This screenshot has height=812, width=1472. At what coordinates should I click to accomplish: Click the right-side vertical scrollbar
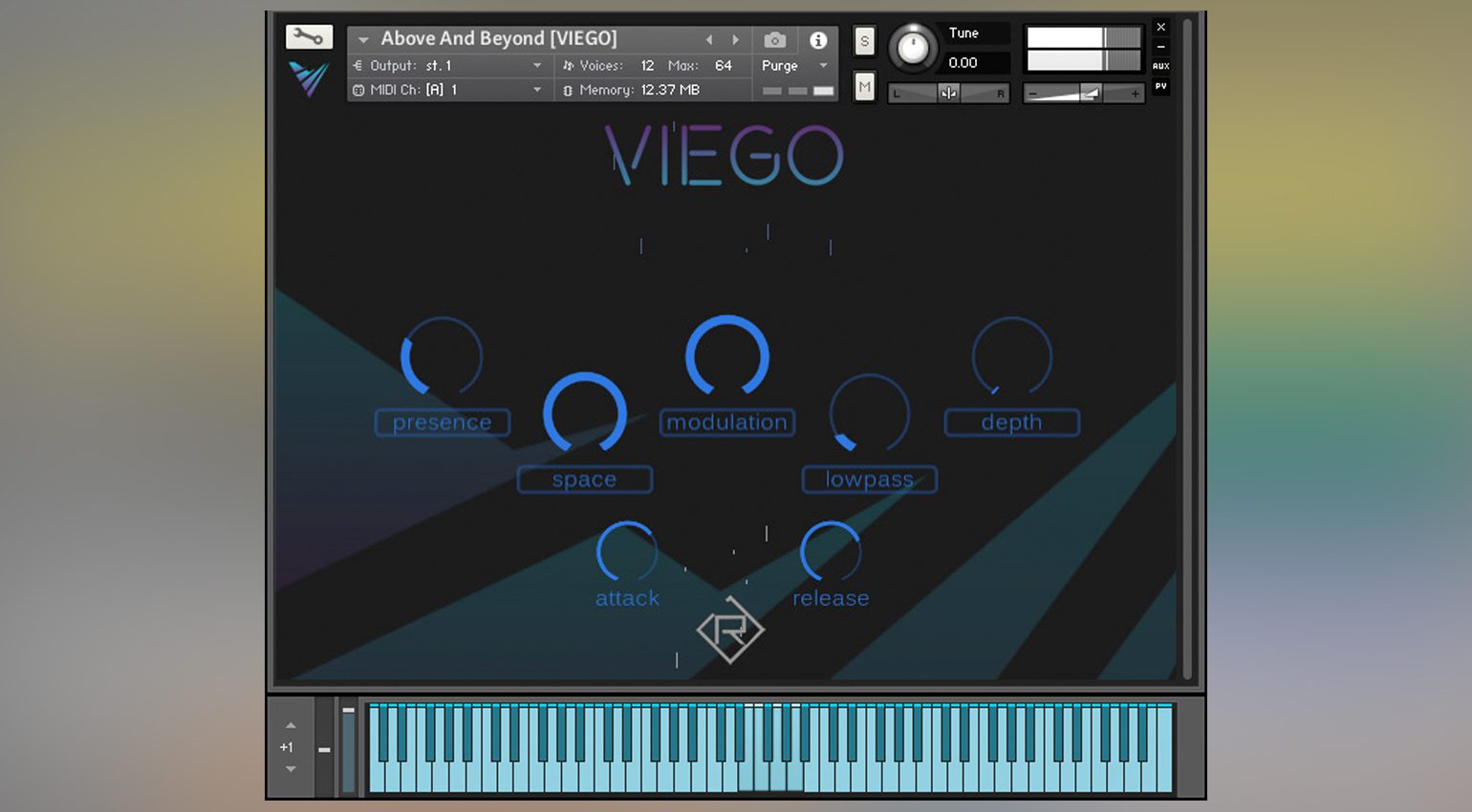point(1187,349)
